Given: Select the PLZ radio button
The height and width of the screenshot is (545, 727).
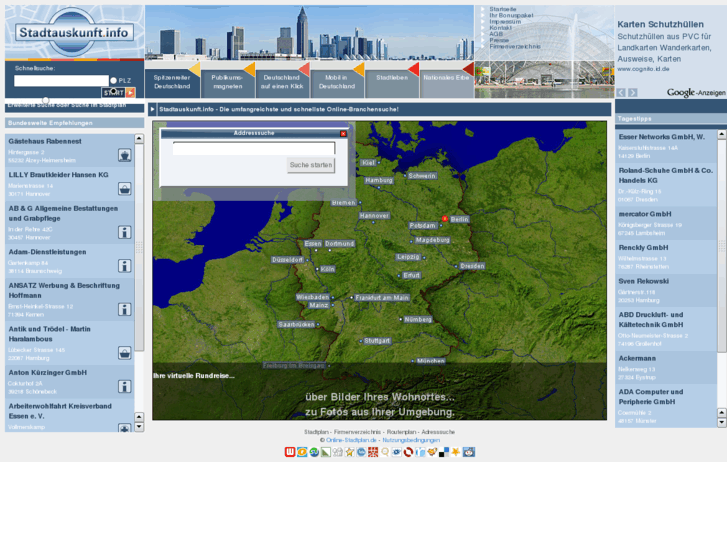Looking at the screenshot, I should (113, 81).
